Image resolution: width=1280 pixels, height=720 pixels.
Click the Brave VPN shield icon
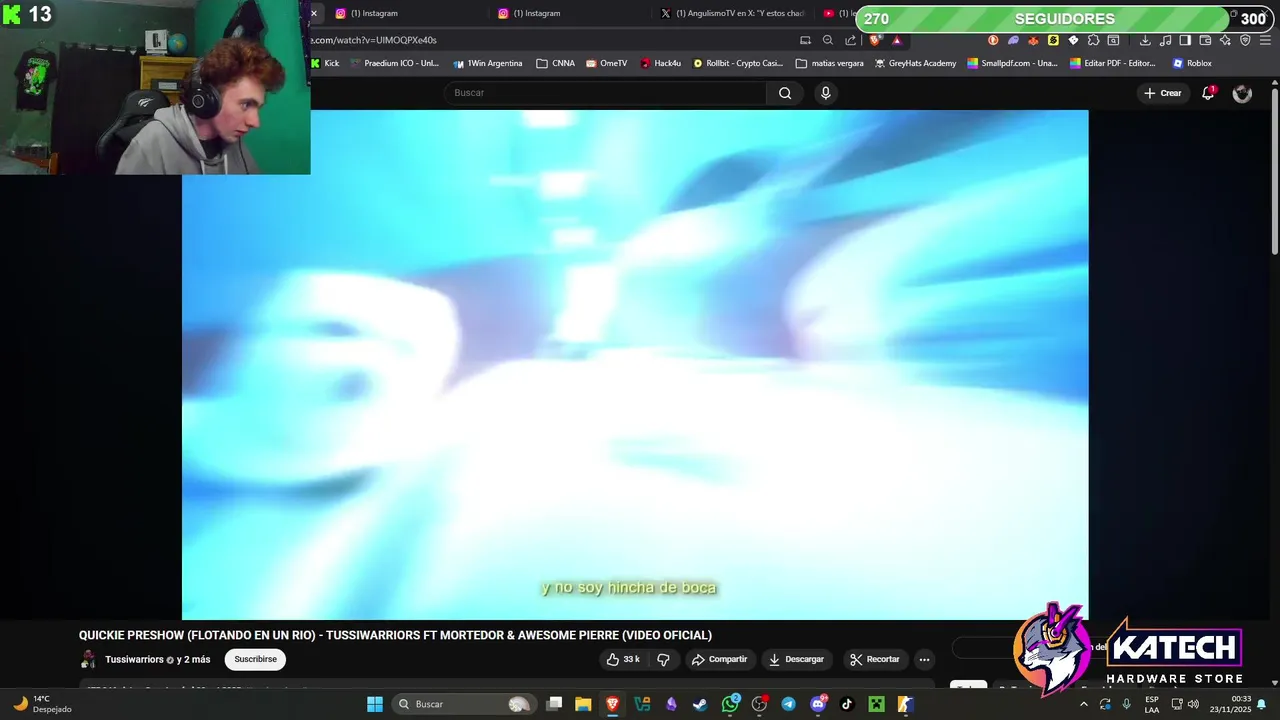coord(1244,40)
